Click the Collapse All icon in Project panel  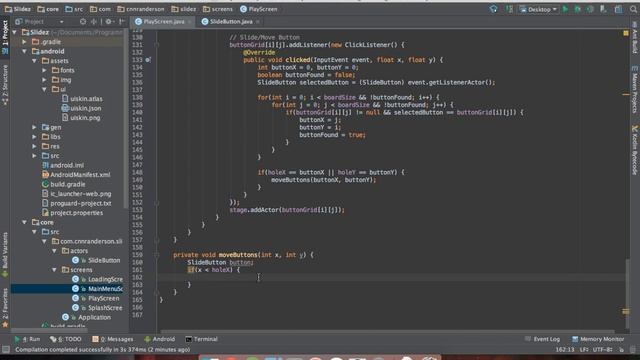(94, 21)
